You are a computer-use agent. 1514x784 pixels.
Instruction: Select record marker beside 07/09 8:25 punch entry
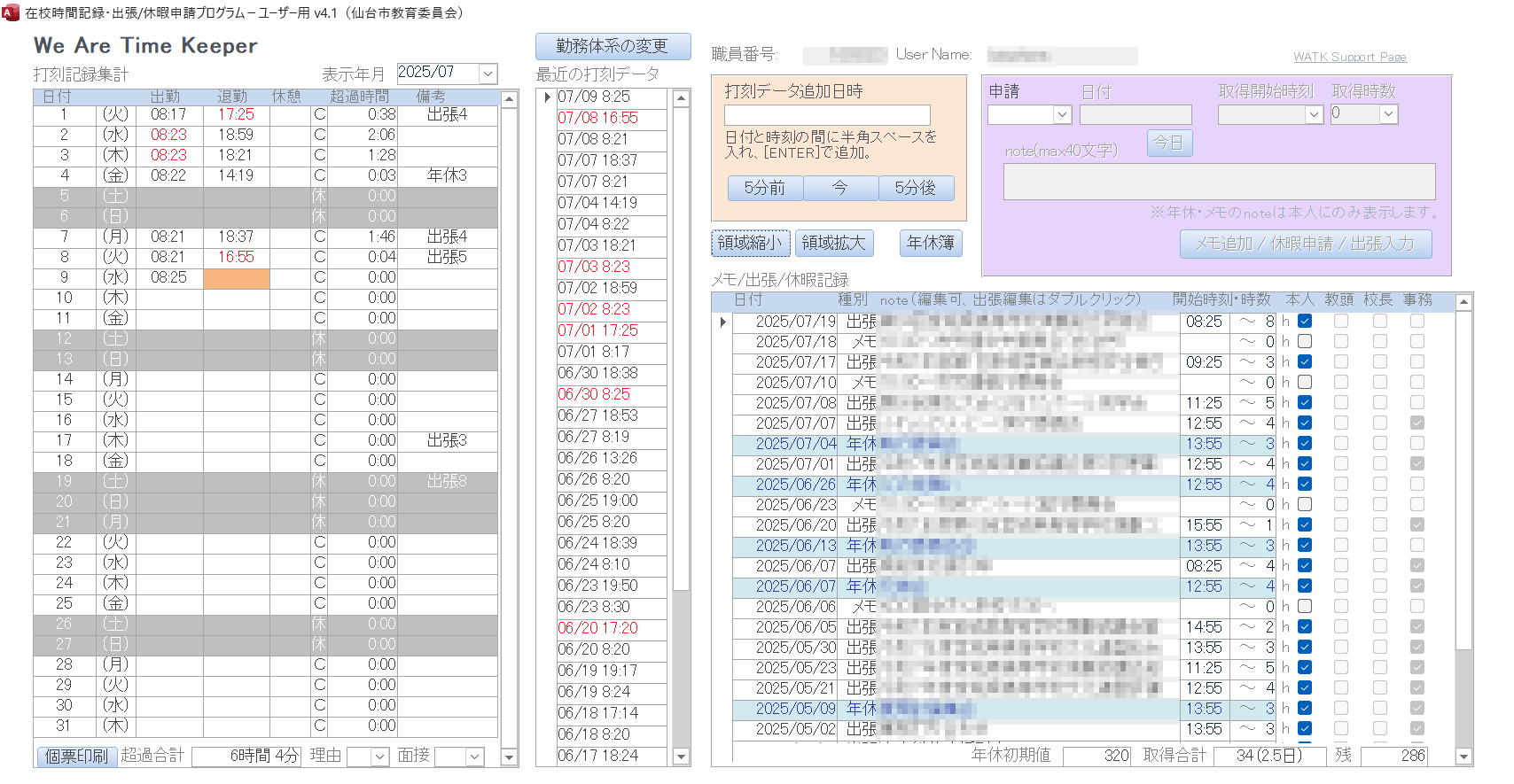click(x=546, y=97)
